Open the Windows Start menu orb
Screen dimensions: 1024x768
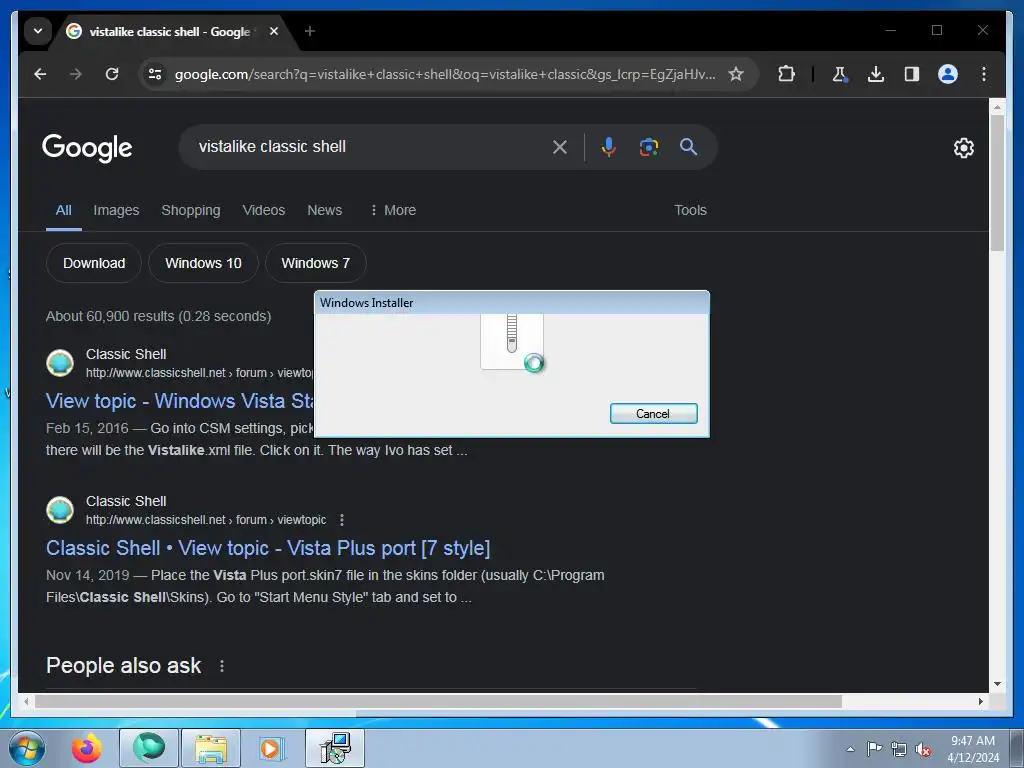tap(27, 748)
